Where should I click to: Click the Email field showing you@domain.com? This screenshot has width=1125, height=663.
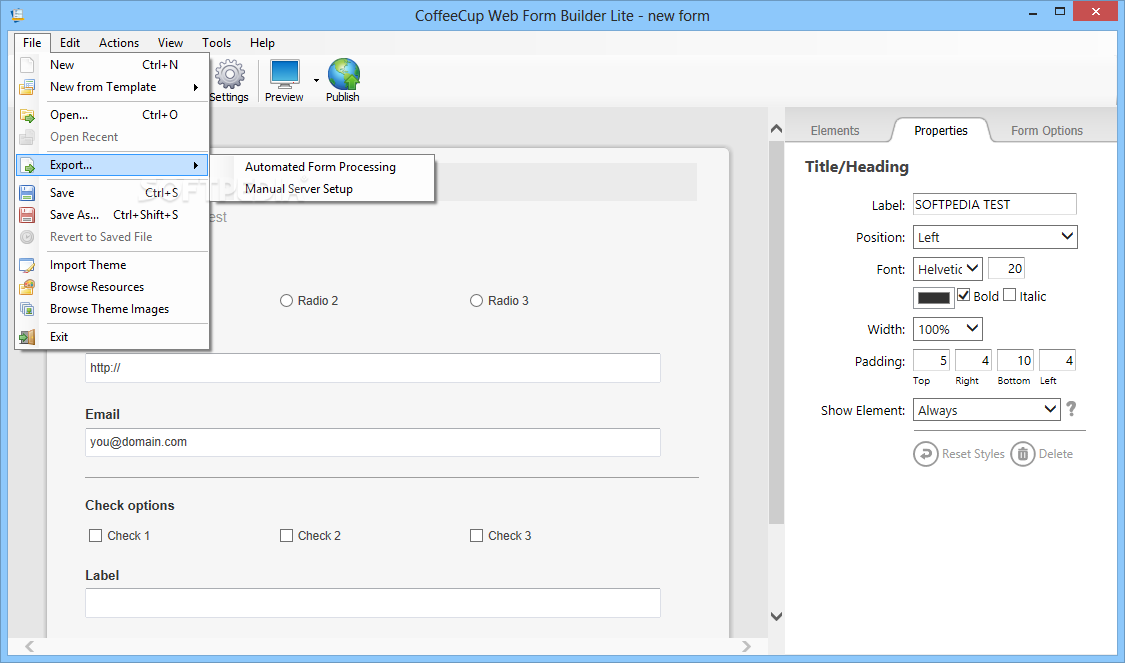pos(373,442)
